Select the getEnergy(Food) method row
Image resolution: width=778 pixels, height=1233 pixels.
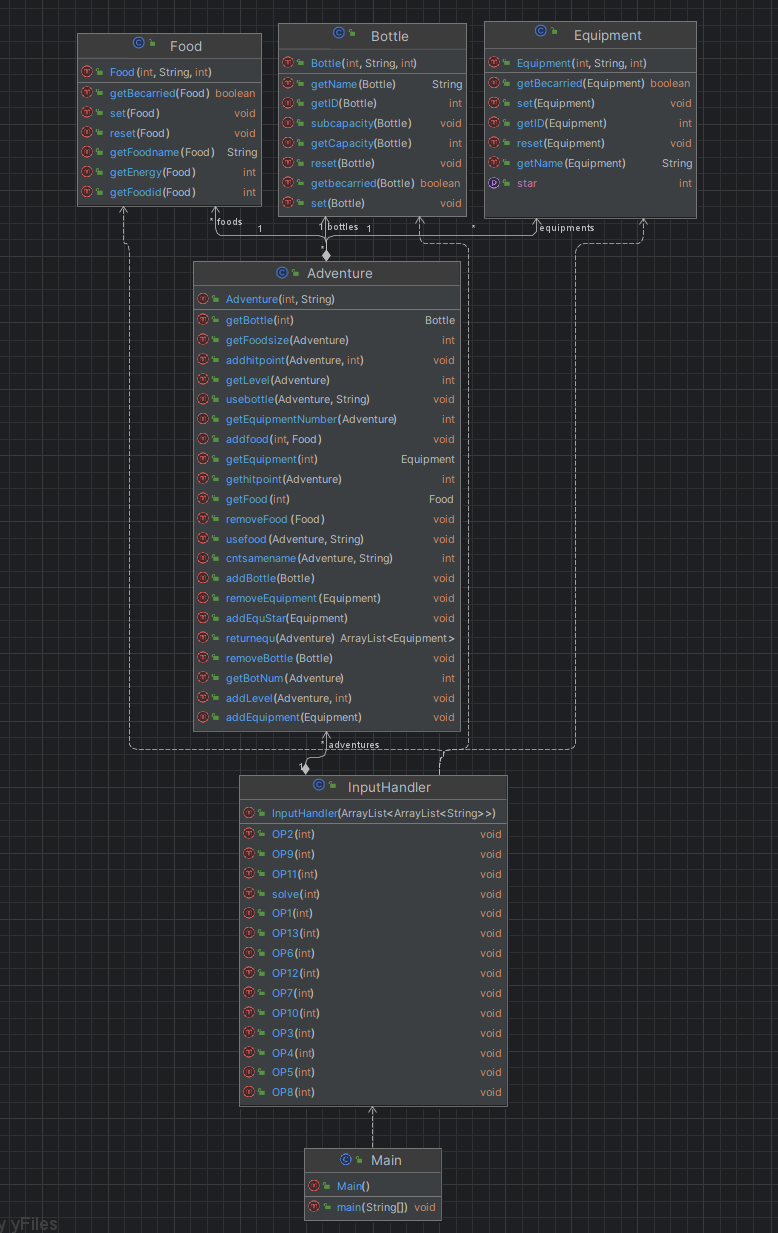(152, 172)
